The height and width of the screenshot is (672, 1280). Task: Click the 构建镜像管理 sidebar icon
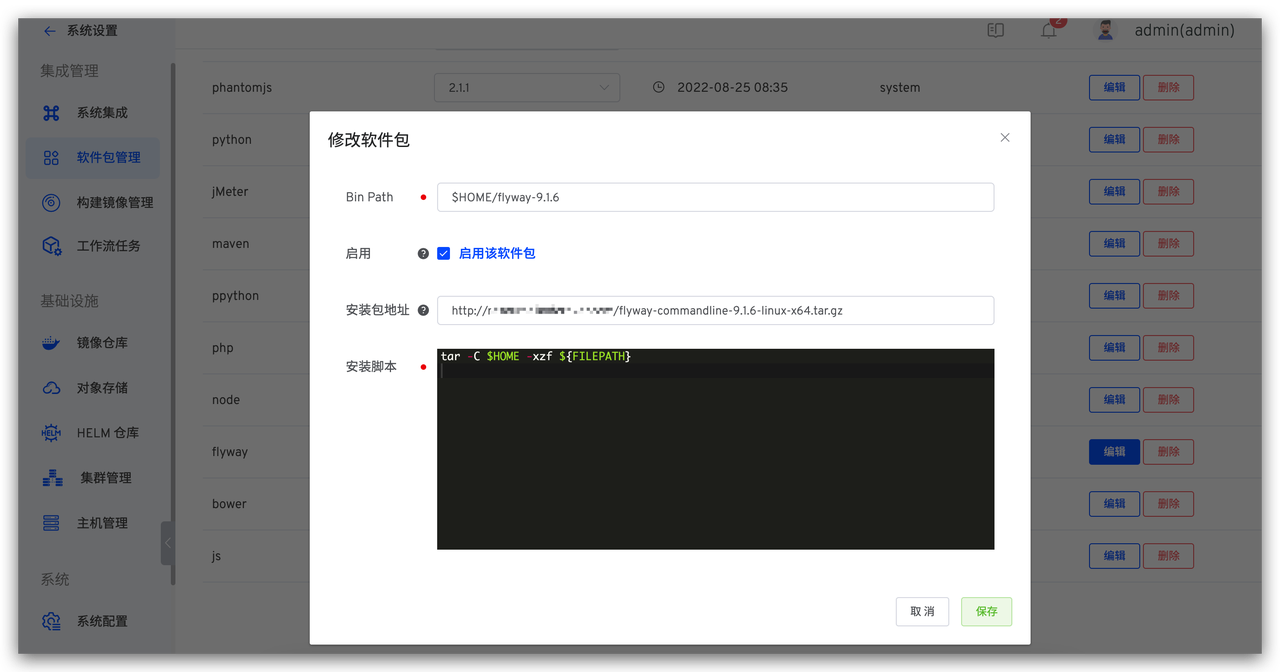tap(51, 202)
